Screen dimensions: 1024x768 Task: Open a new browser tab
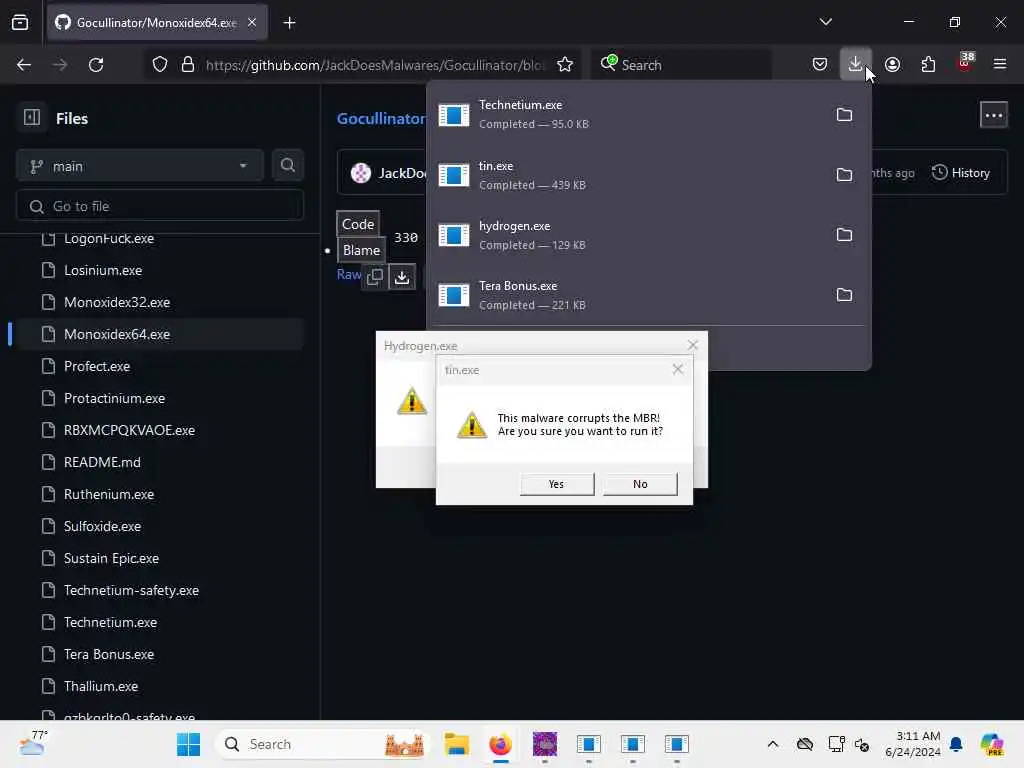289,23
